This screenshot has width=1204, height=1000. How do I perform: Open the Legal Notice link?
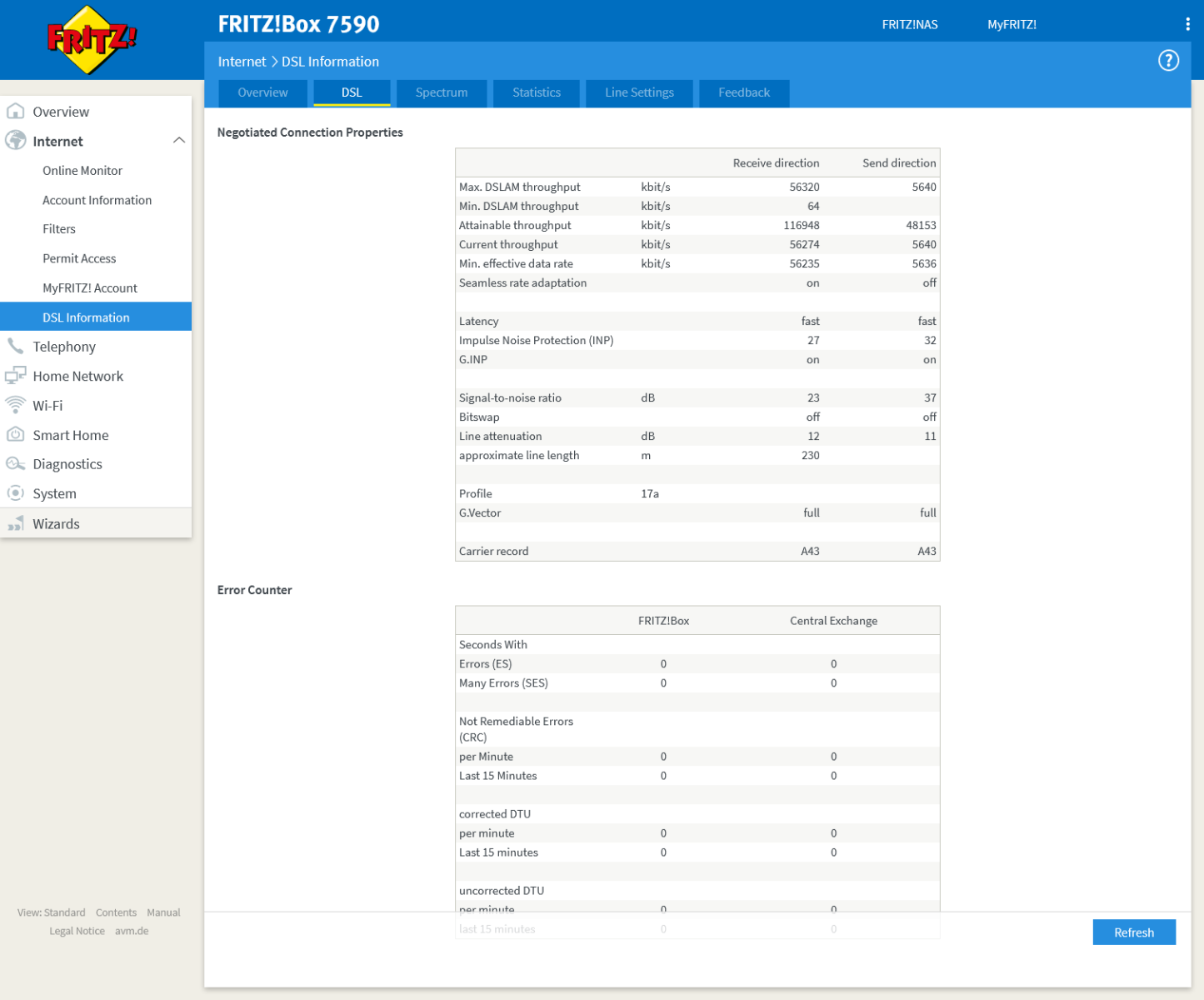pyautogui.click(x=77, y=931)
